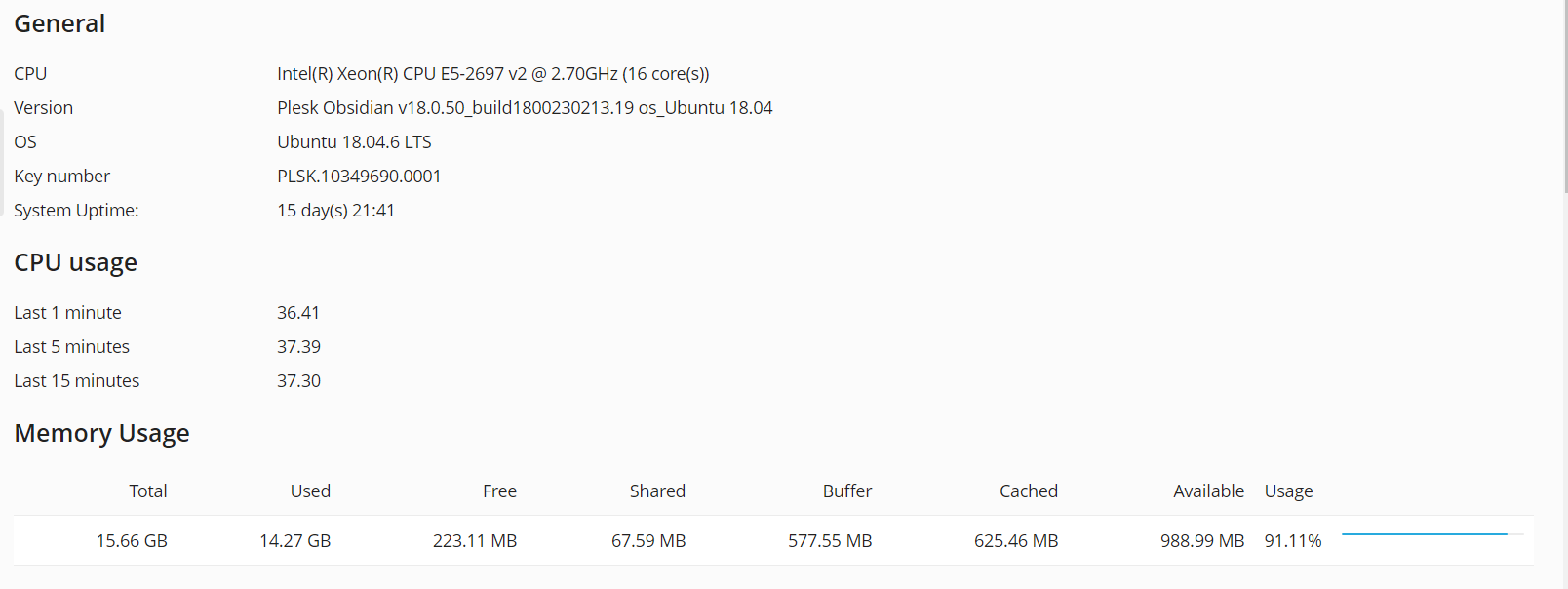Click the Memory Usage section heading
Screen dimensions: 1568x589
click(101, 434)
